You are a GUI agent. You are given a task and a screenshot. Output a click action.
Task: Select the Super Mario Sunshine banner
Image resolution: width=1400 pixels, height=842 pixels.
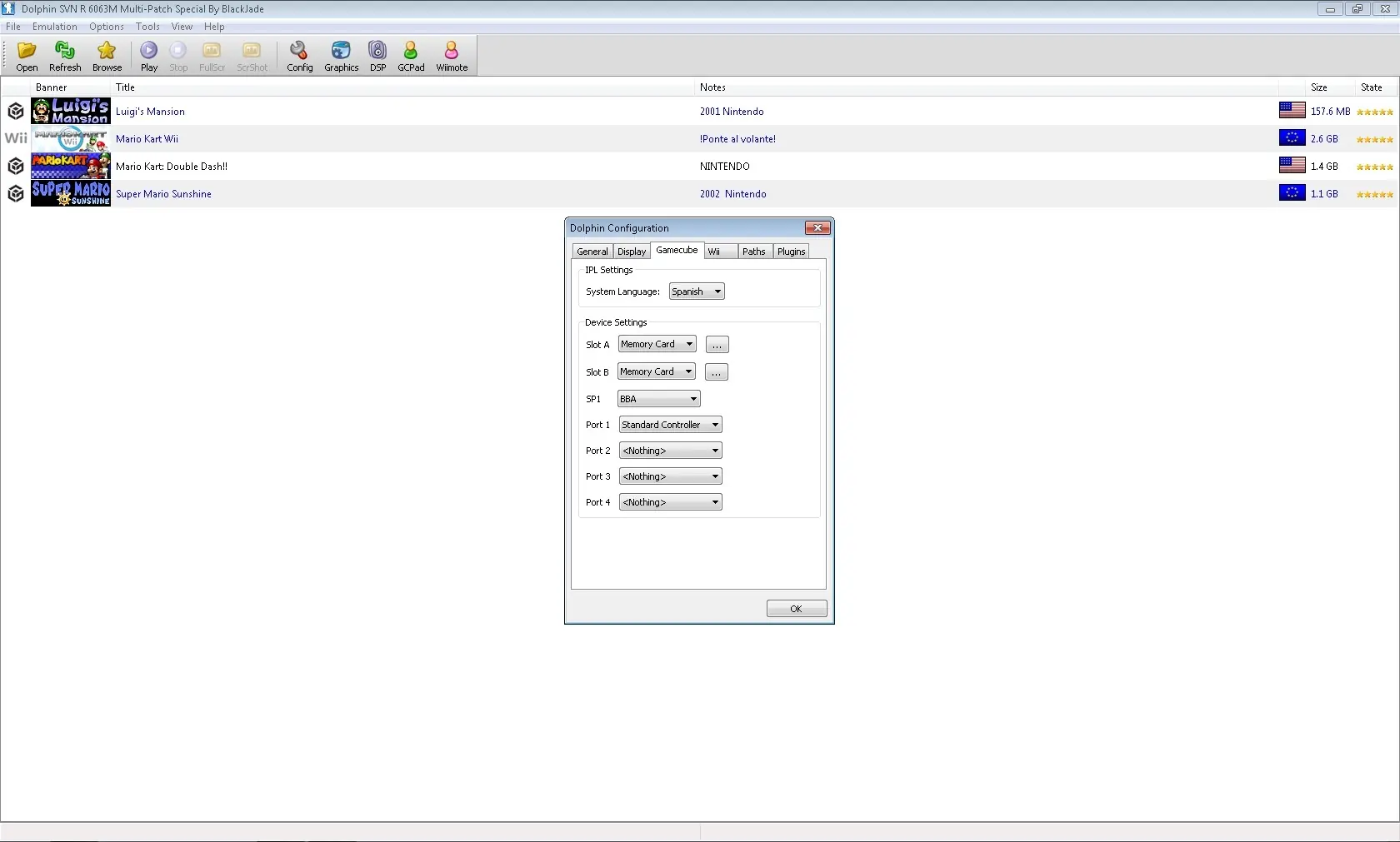click(71, 193)
